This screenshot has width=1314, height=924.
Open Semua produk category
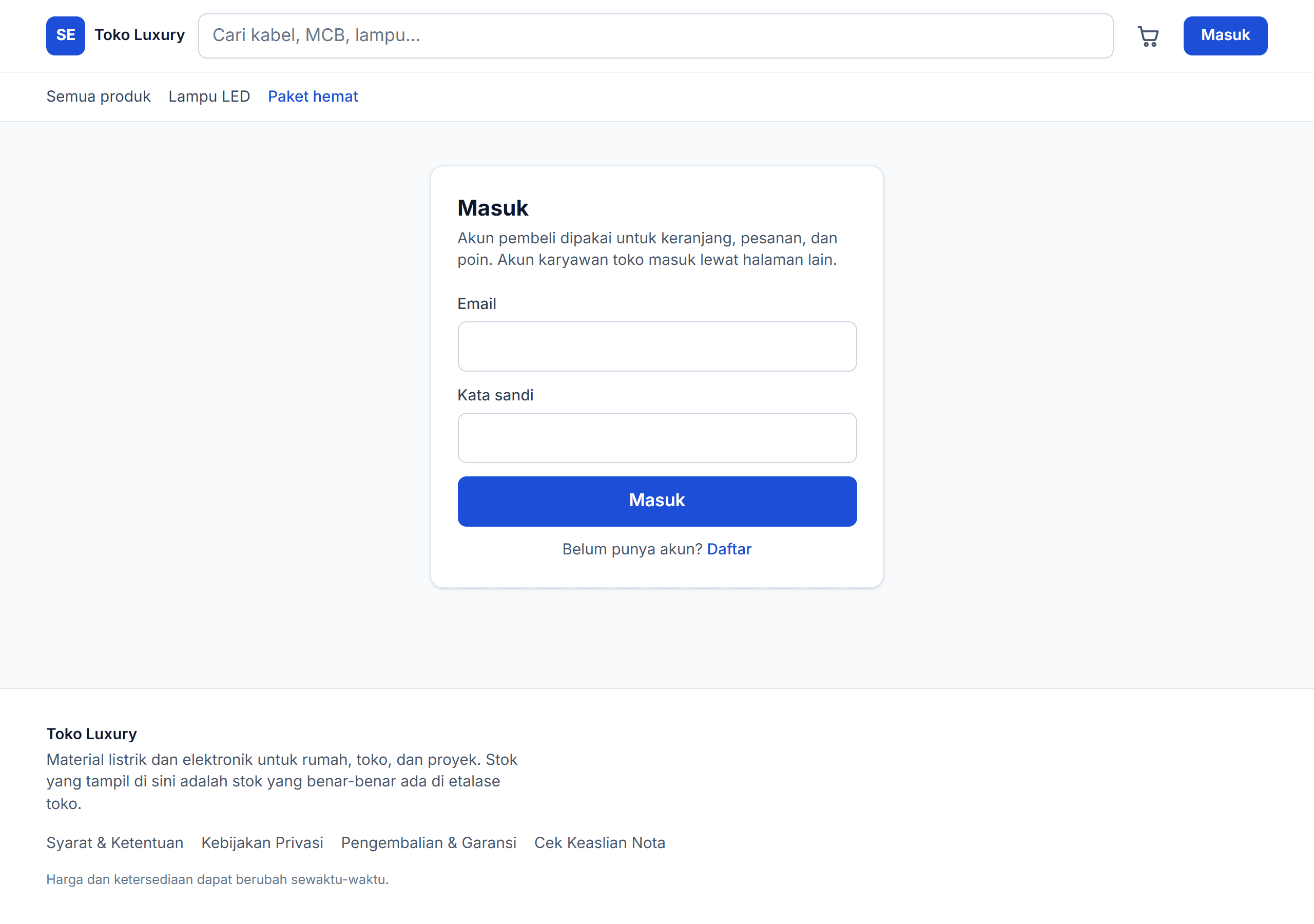click(99, 96)
